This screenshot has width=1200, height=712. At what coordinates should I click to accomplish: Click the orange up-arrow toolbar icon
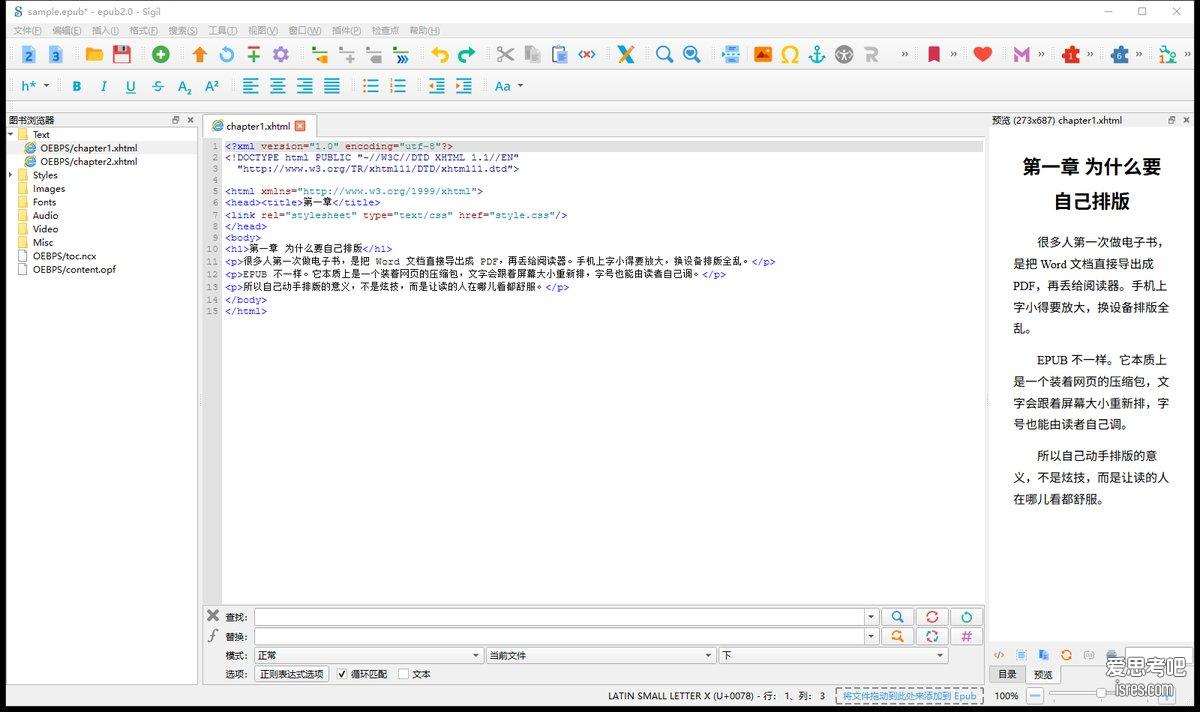point(199,55)
